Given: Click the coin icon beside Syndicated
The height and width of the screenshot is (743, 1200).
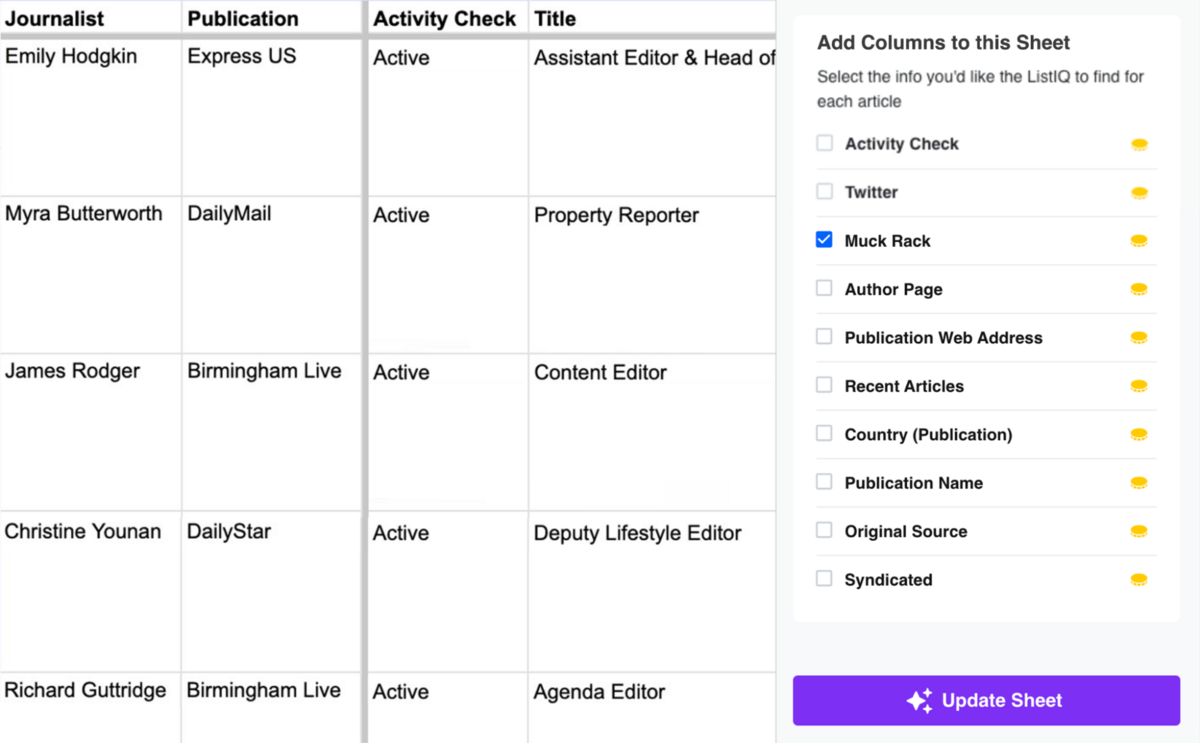Looking at the screenshot, I should click(1138, 579).
